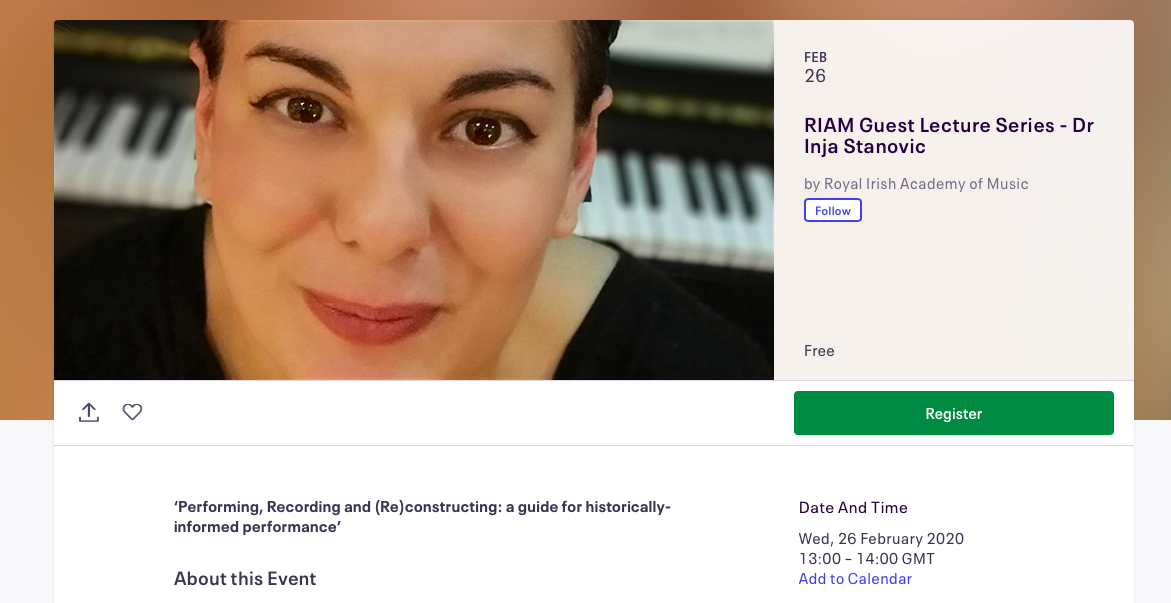Click the blurred orange page background
The width and height of the screenshot is (1171, 603).
coord(26,200)
